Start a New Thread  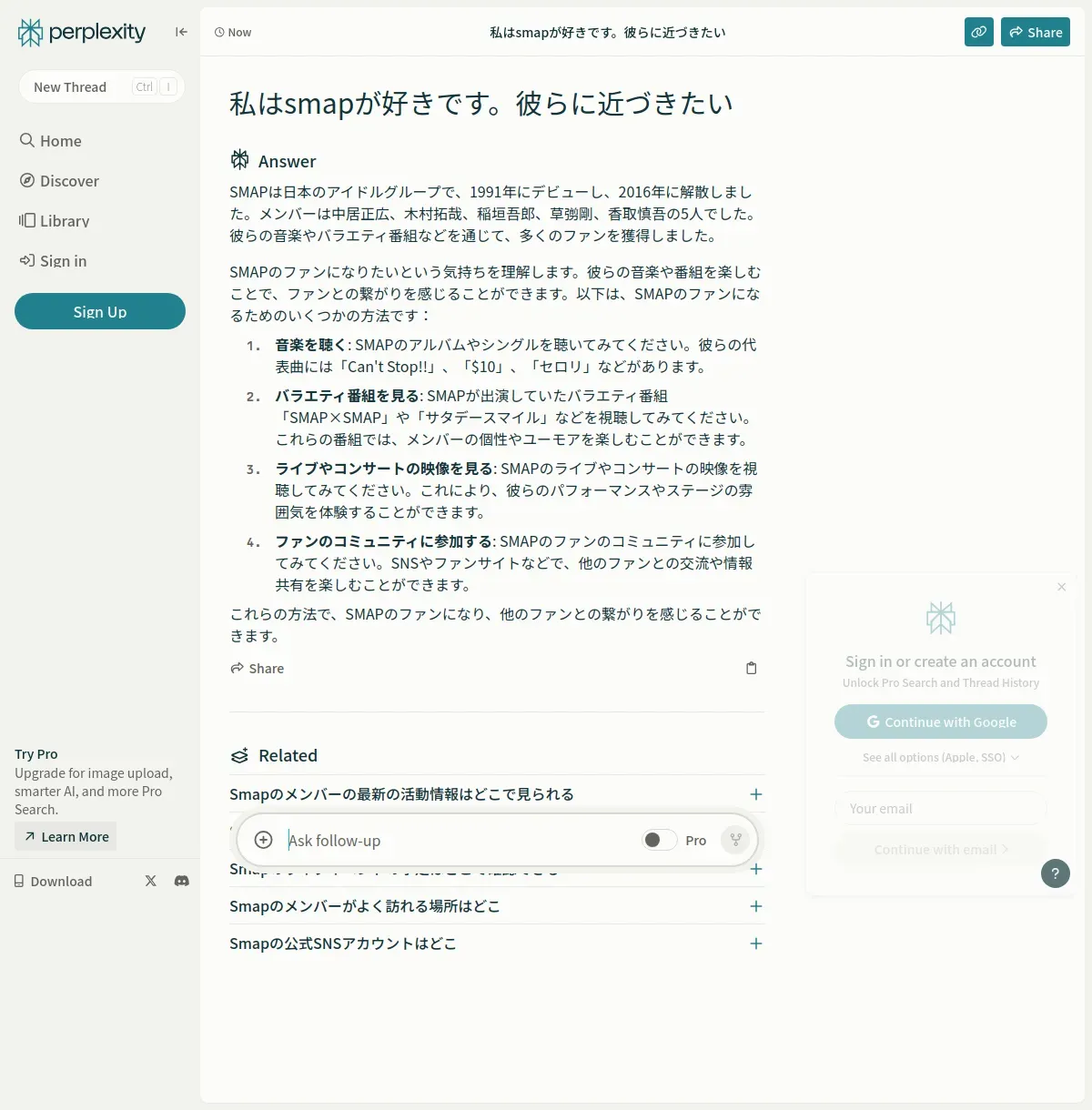(x=101, y=86)
